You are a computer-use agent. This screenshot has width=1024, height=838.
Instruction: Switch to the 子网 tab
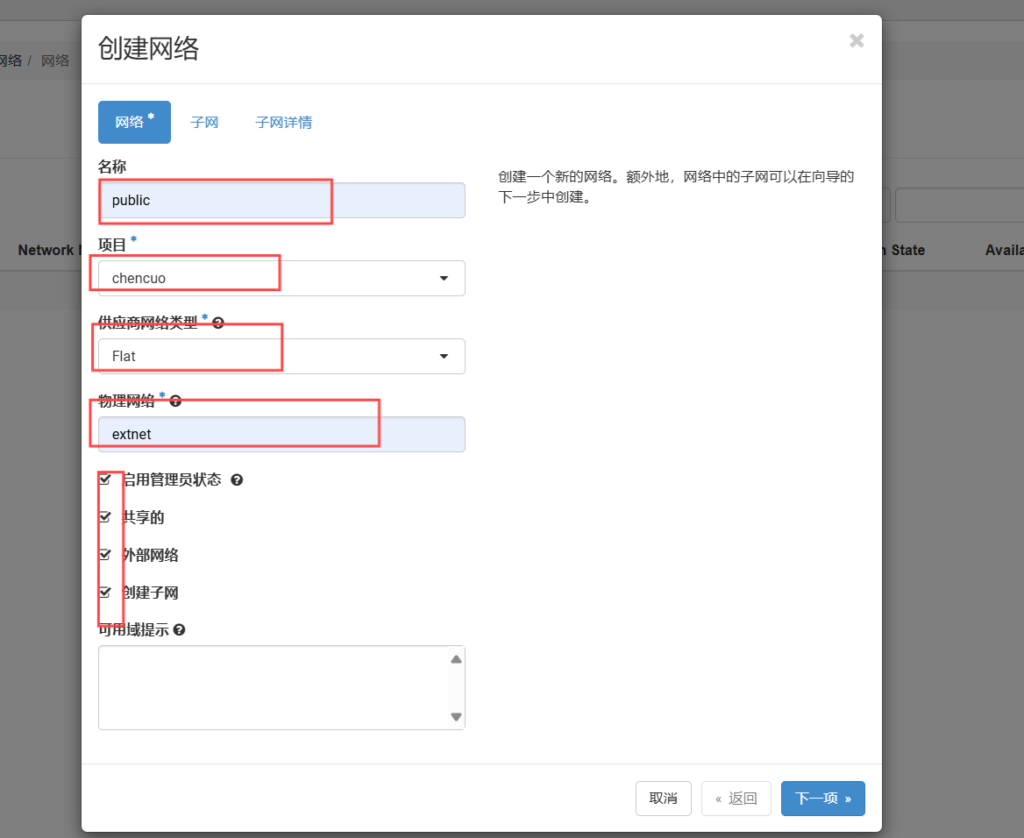coord(204,122)
